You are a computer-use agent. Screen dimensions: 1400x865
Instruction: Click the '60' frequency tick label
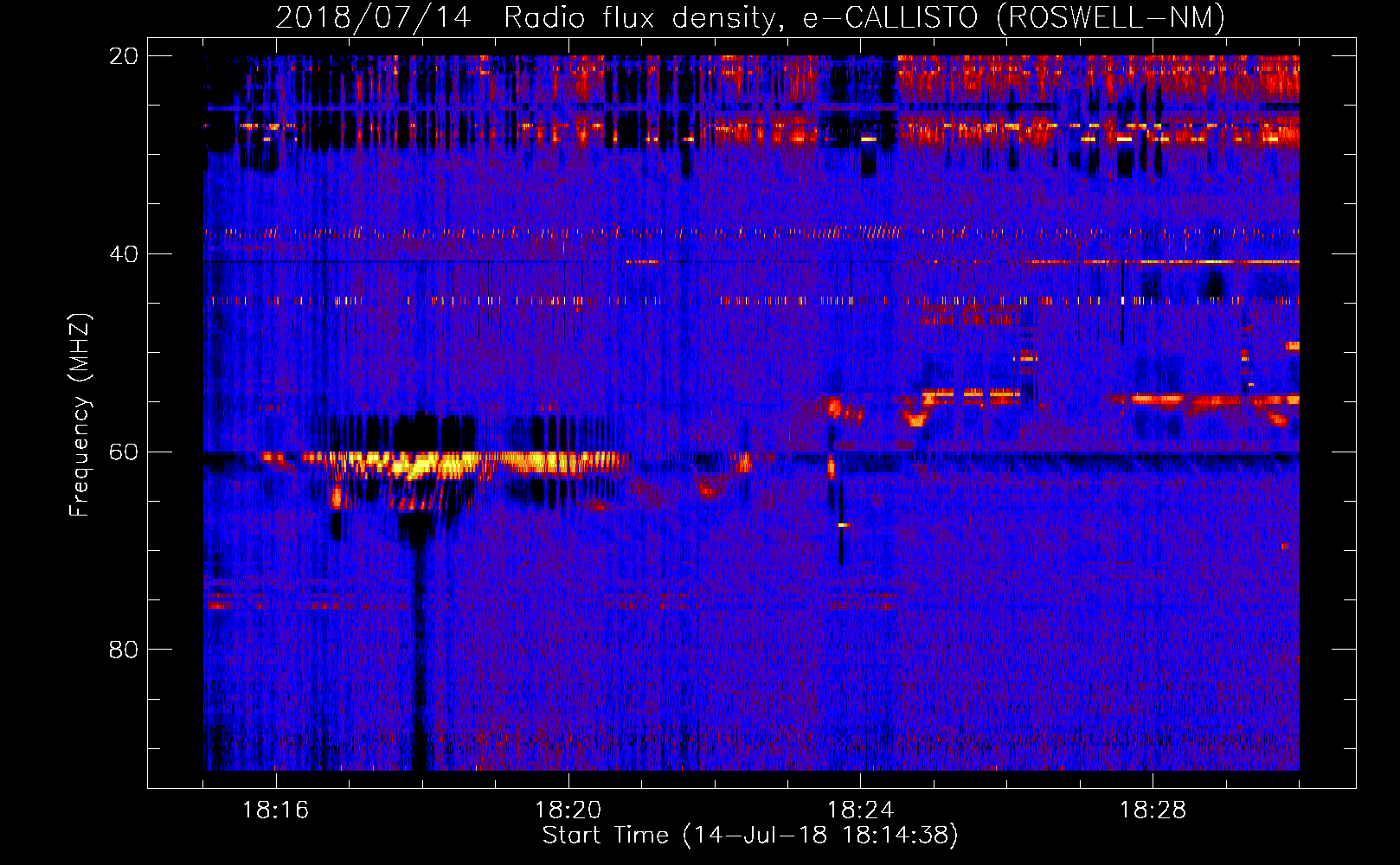tap(123, 452)
